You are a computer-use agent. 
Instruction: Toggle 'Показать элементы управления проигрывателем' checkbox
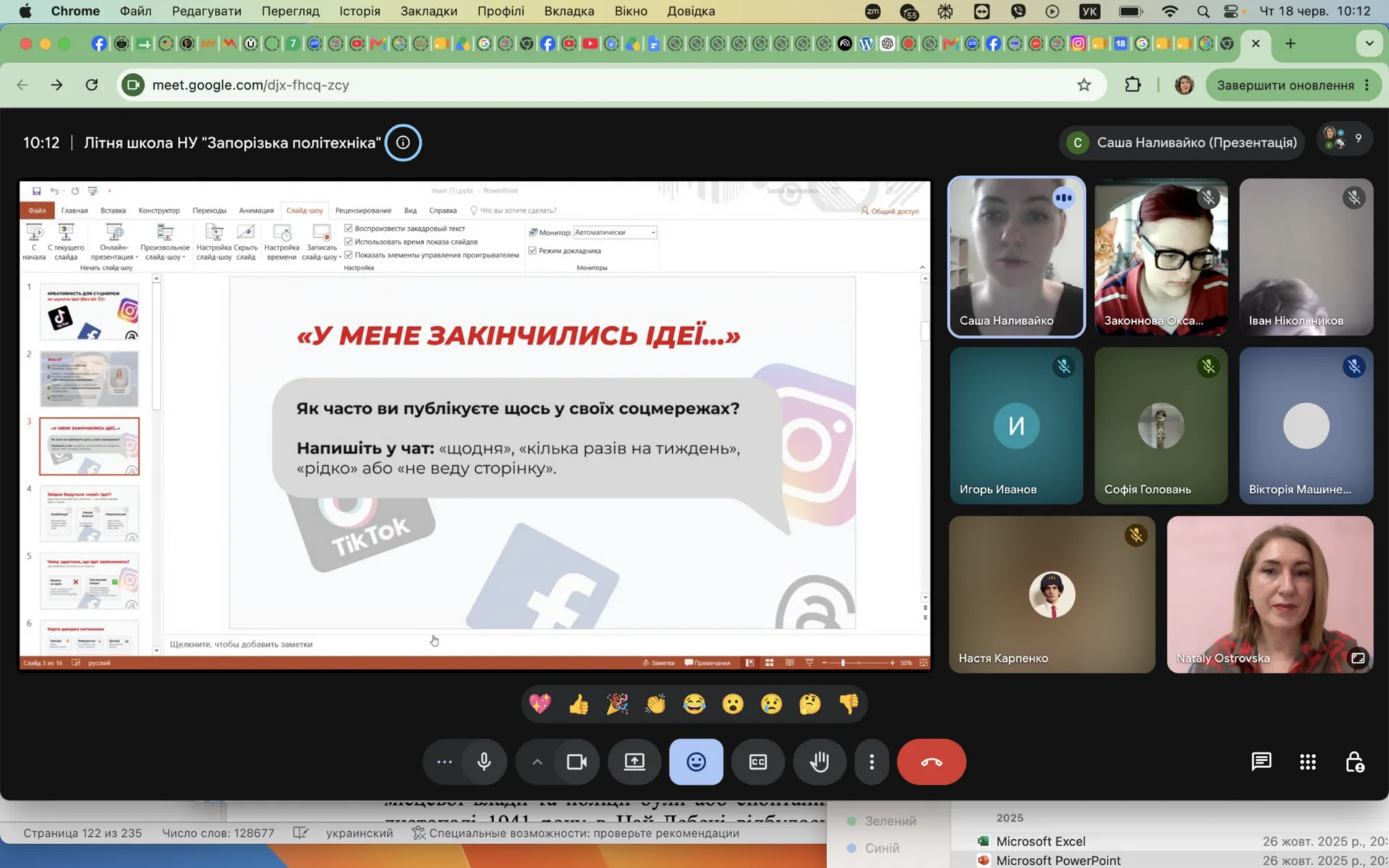coord(349,255)
